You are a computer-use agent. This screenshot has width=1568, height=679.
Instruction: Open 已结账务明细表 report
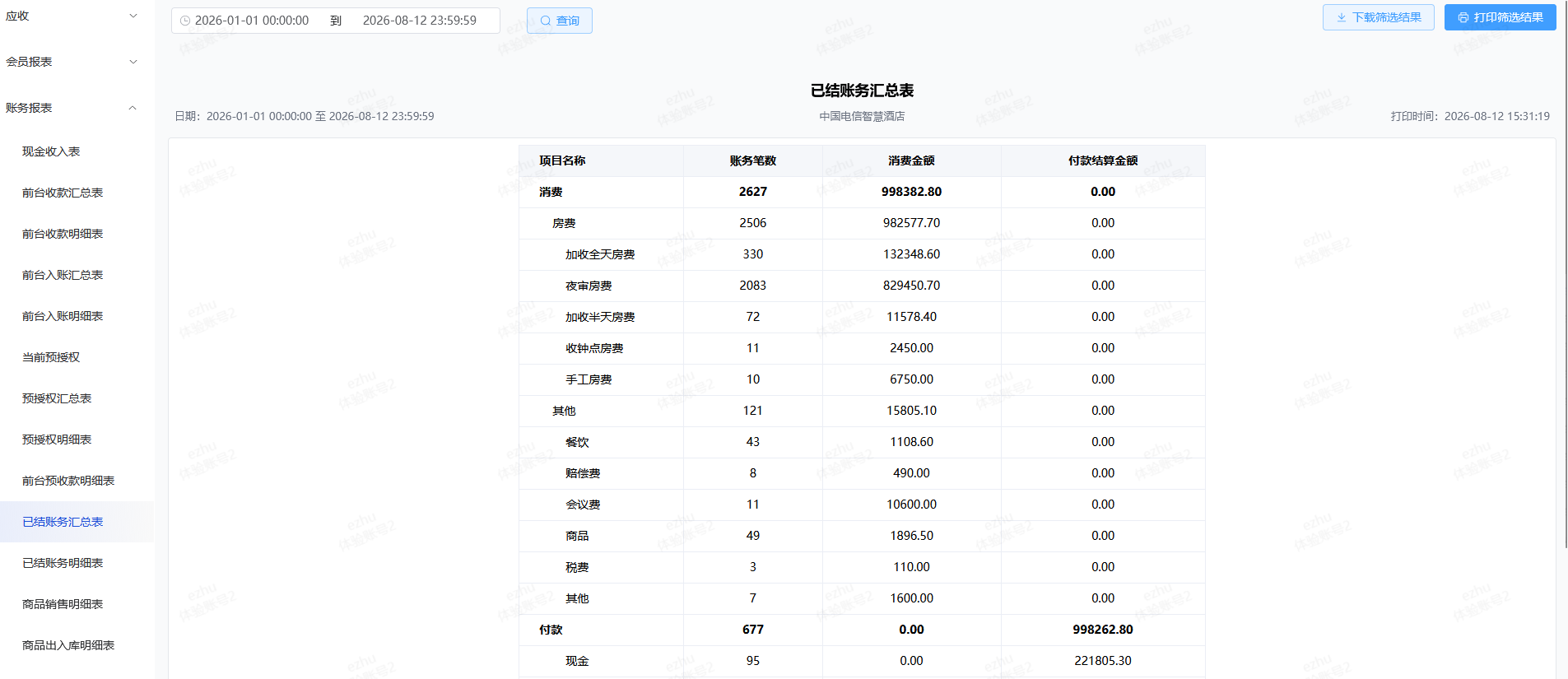63,563
